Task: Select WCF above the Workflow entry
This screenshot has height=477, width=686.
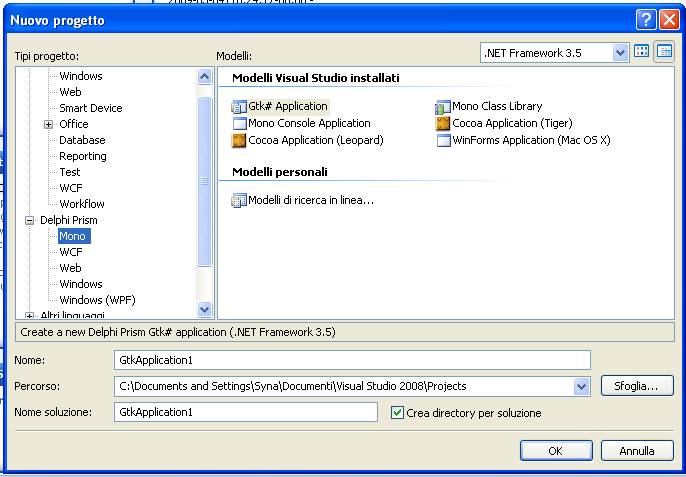Action: click(x=71, y=188)
